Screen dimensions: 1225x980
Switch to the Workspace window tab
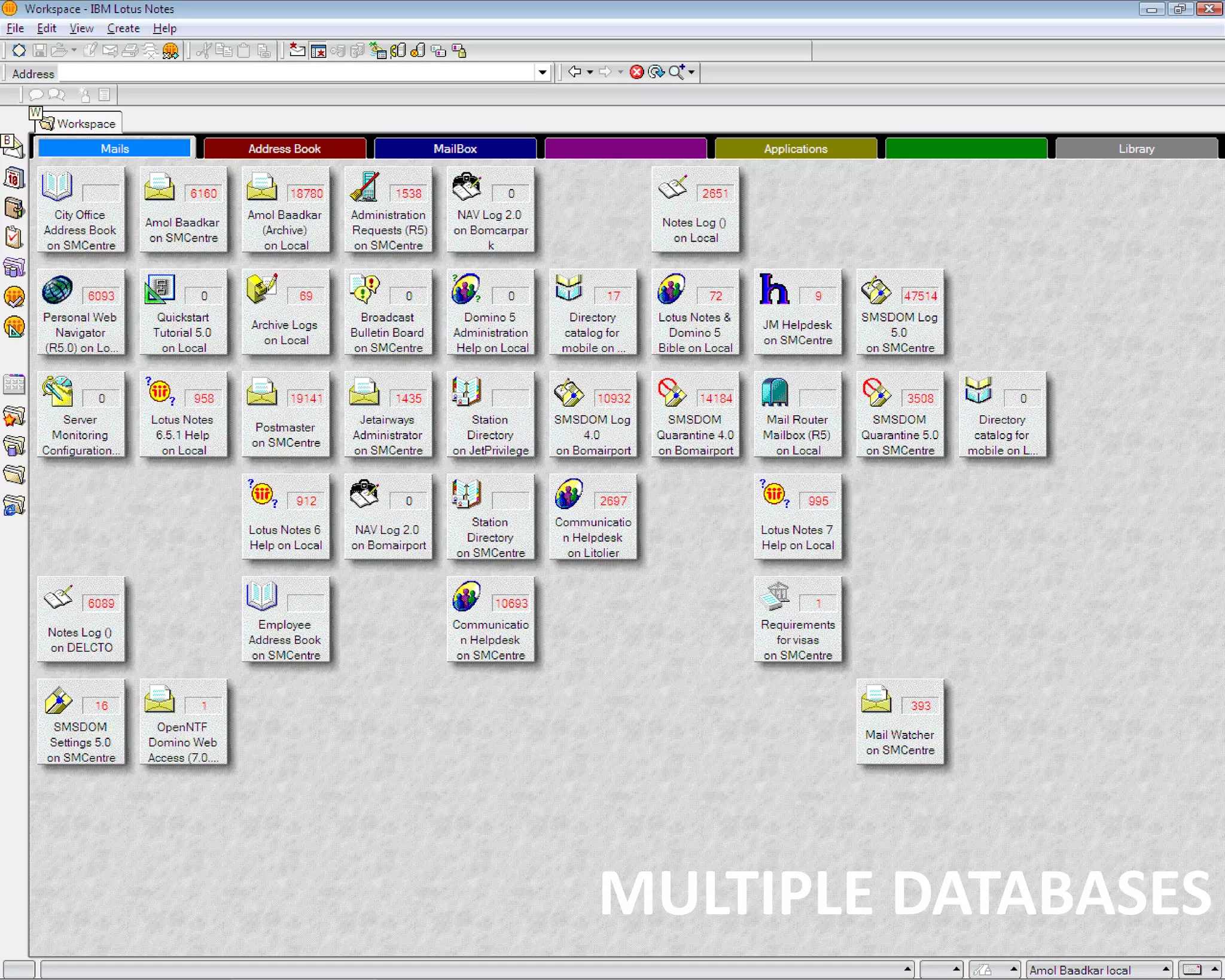pyautogui.click(x=78, y=123)
